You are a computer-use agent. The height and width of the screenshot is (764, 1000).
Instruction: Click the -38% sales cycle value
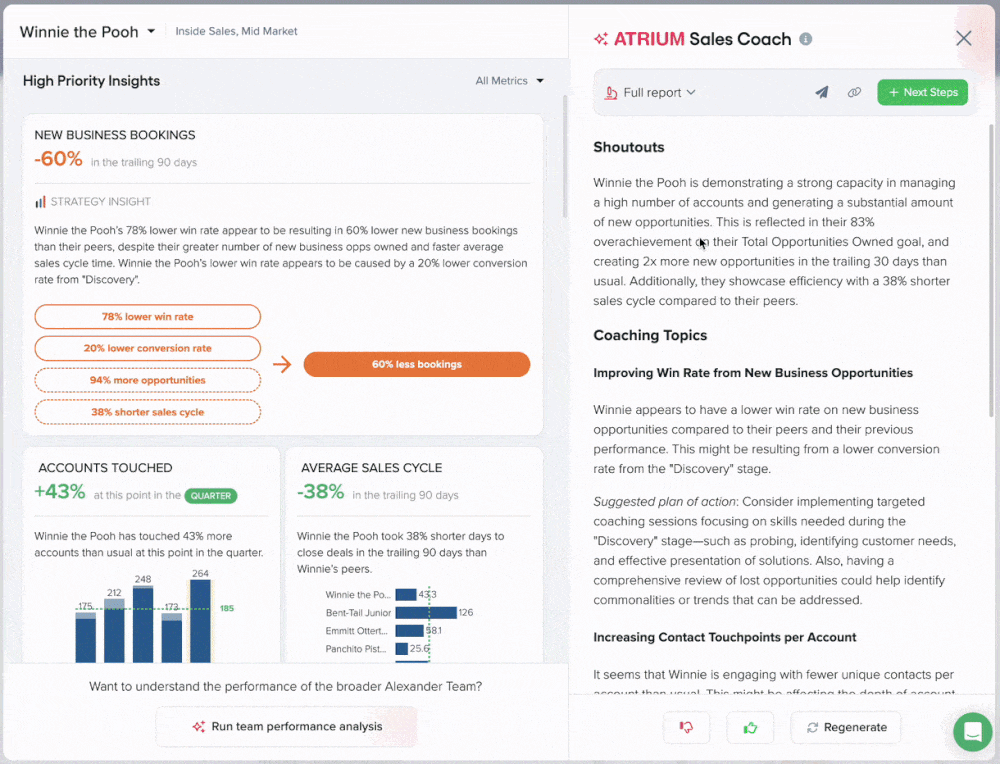320,492
